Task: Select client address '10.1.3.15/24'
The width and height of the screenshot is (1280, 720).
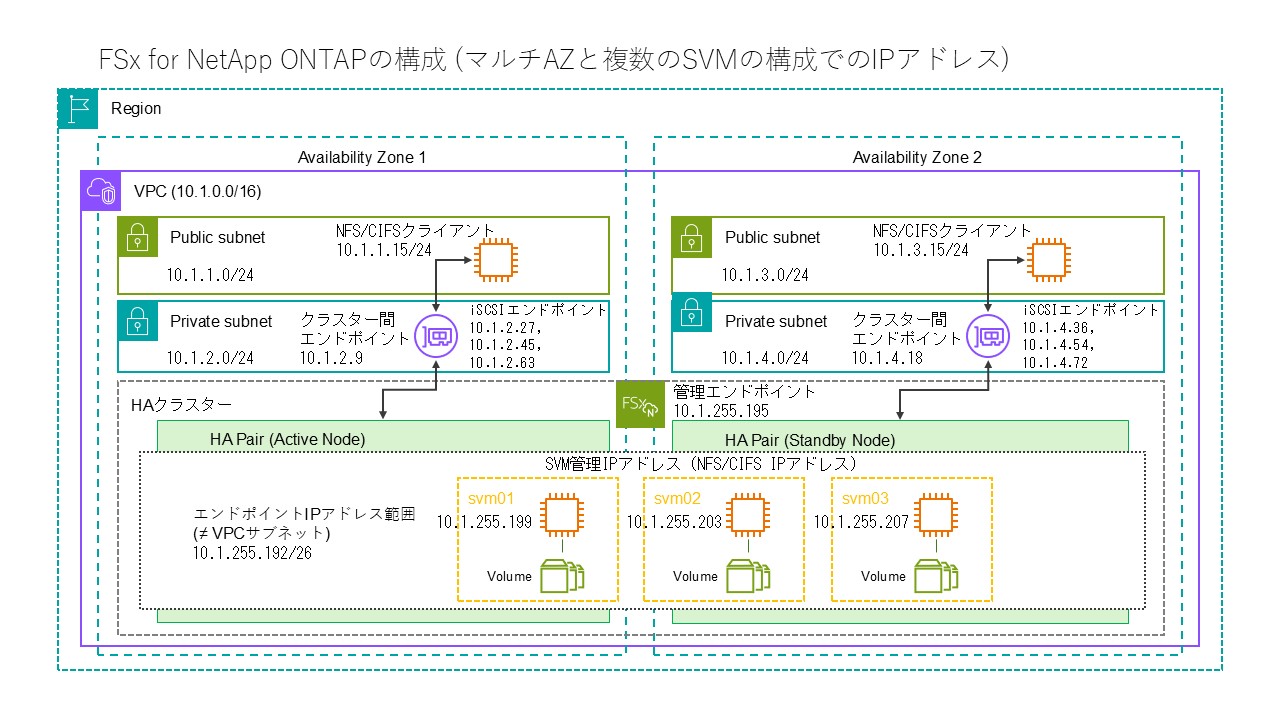Action: tap(921, 249)
